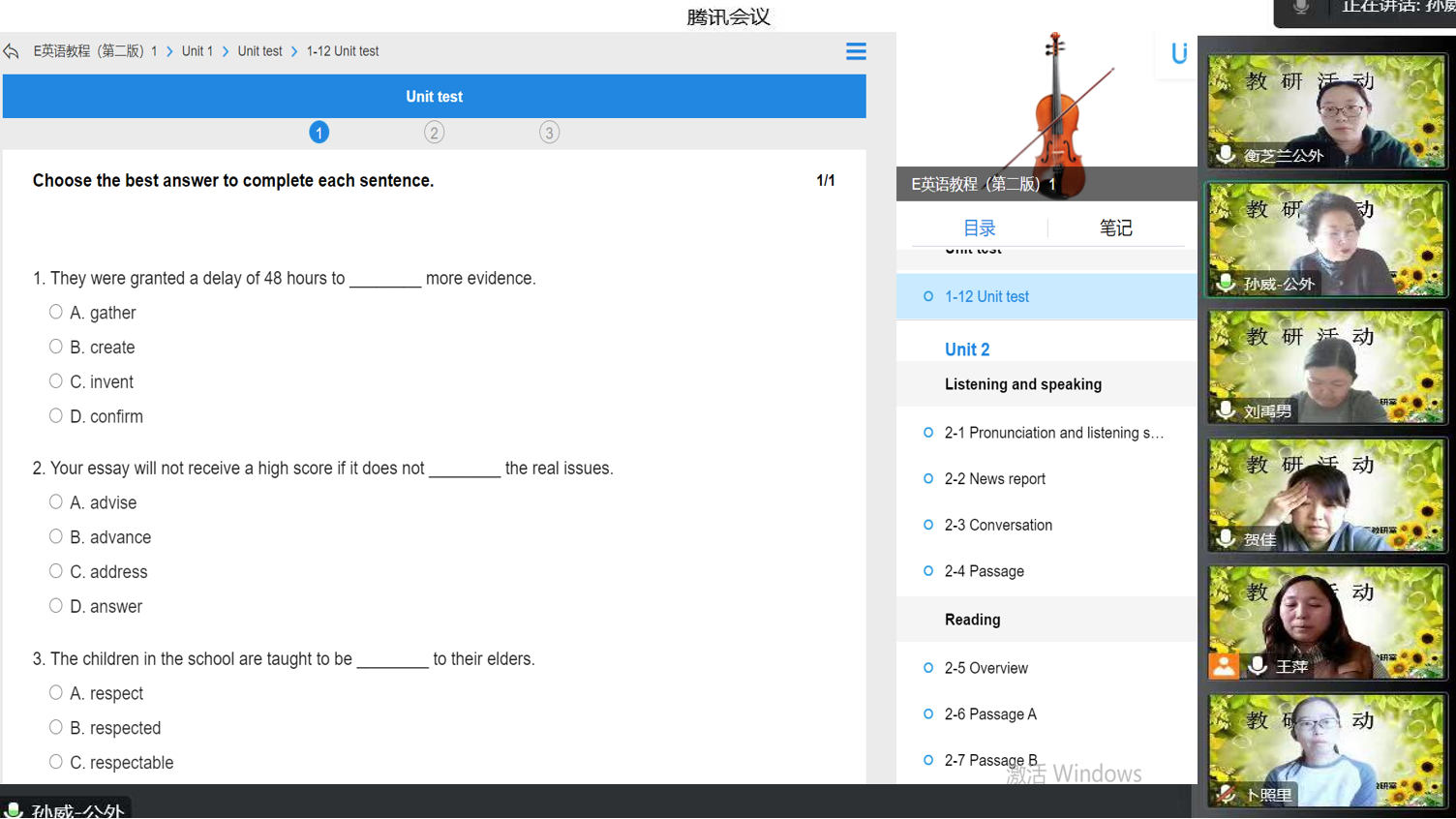Viewport: 1456px width, 819px height.
Task: Open the hamburger menu icon
Action: click(x=856, y=51)
